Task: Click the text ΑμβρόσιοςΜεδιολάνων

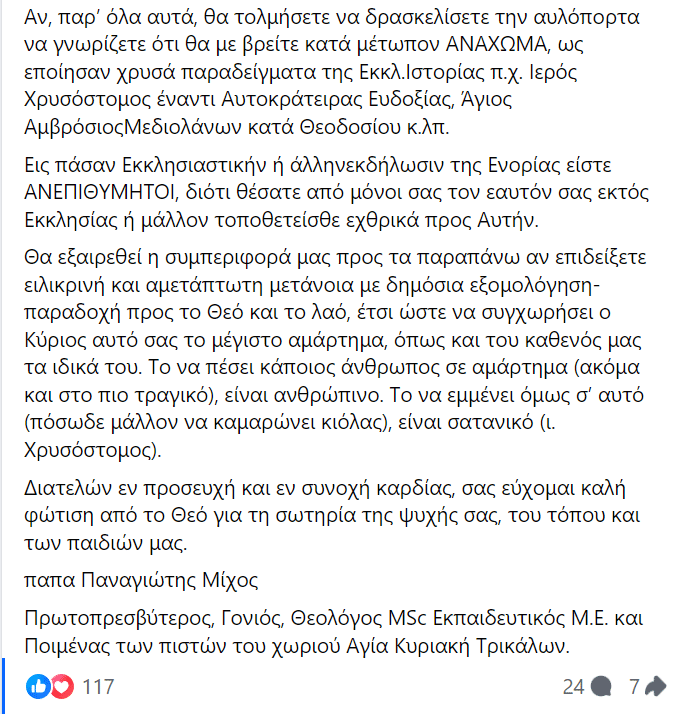Action: pos(133,127)
